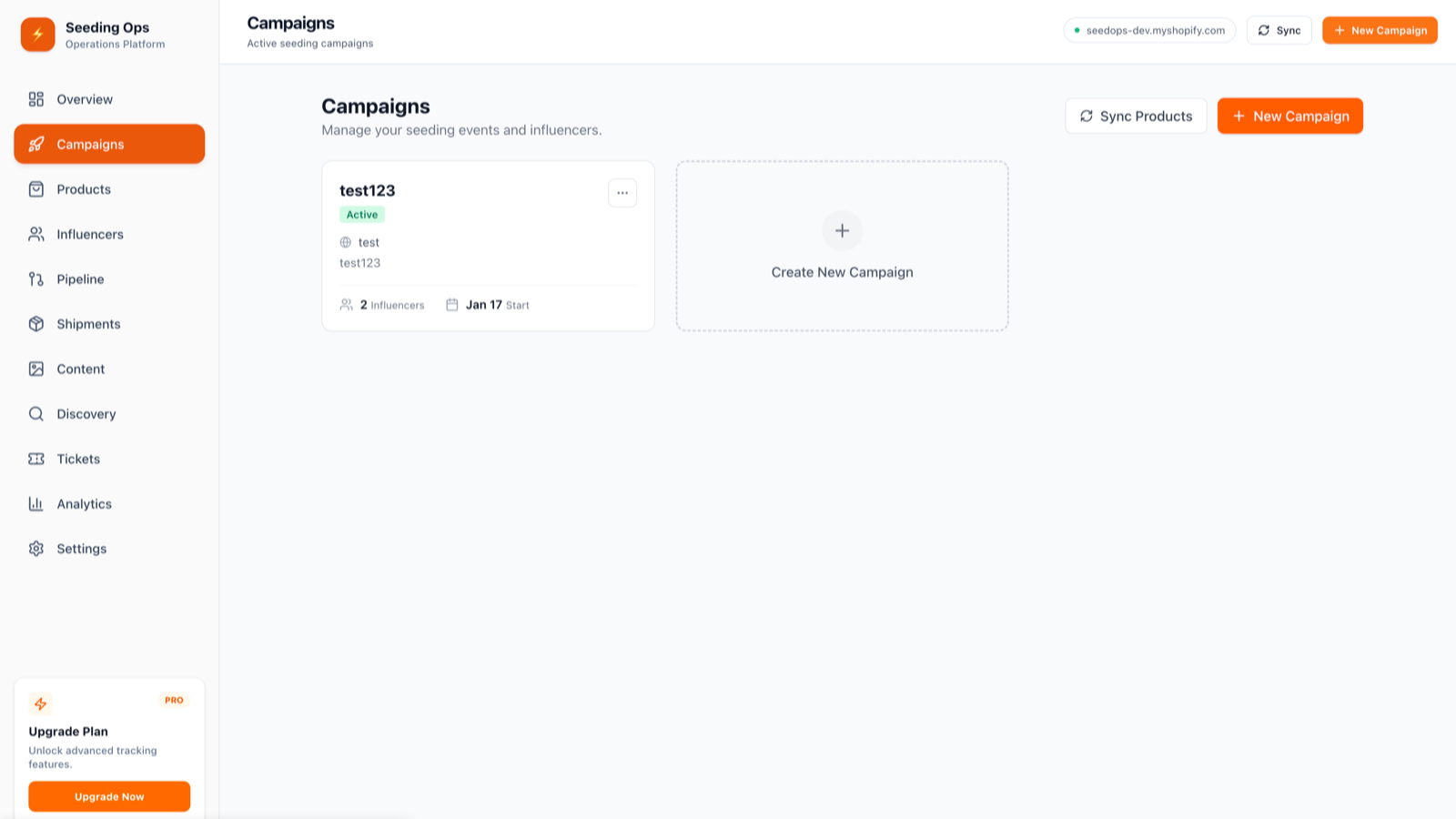Click the Pipeline branch icon

[36, 279]
